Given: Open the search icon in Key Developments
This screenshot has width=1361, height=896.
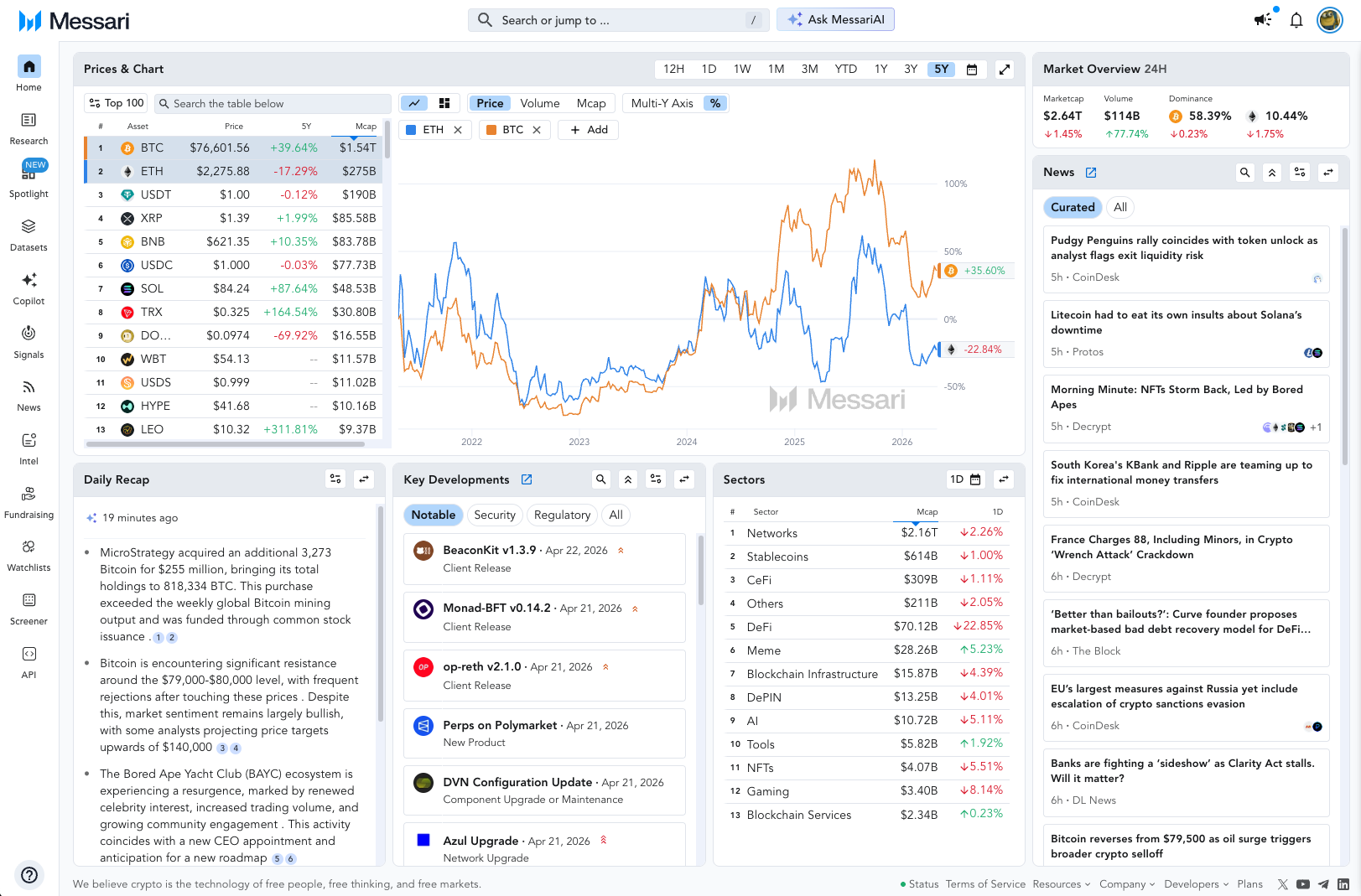Looking at the screenshot, I should tap(600, 479).
